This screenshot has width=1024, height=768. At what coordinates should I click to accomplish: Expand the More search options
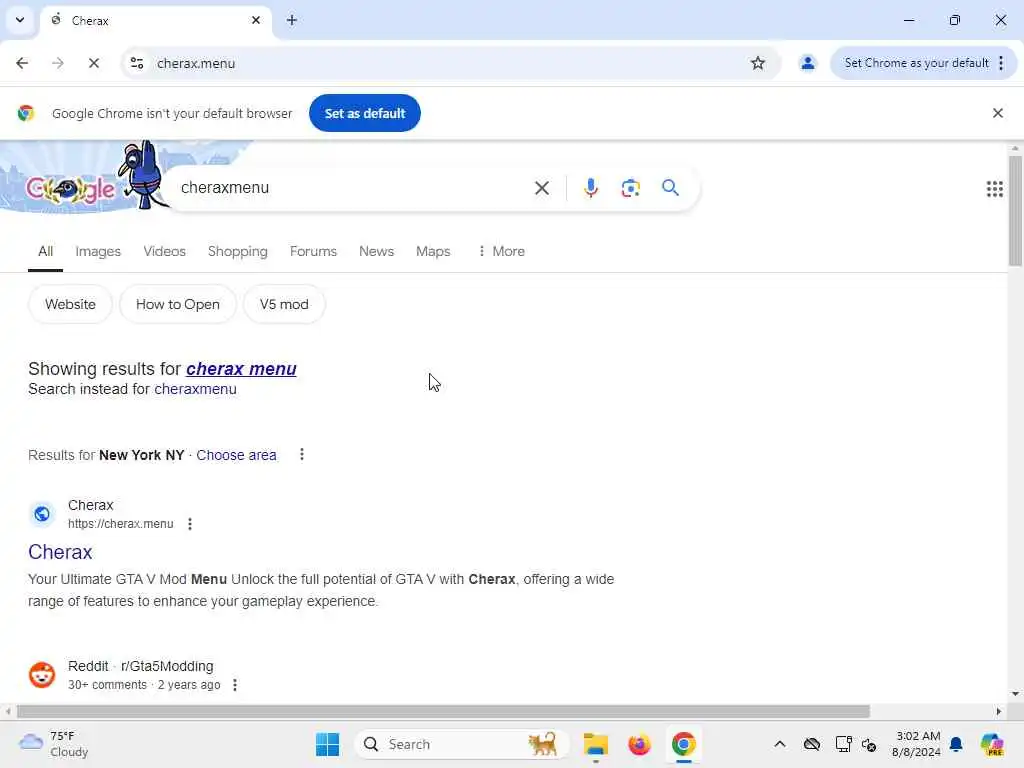point(502,251)
